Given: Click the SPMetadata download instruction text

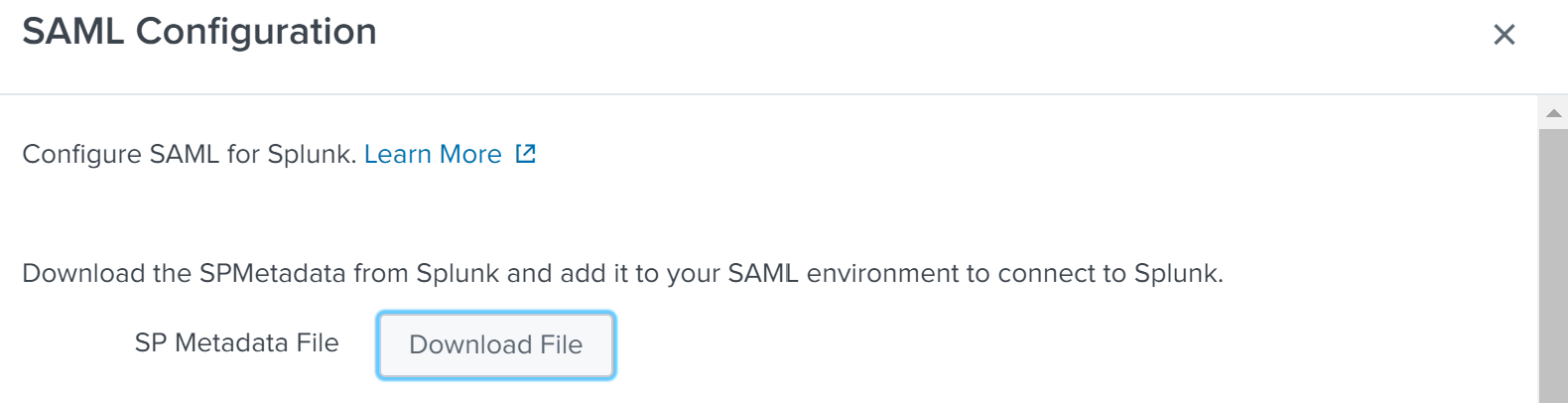Looking at the screenshot, I should pos(622,273).
